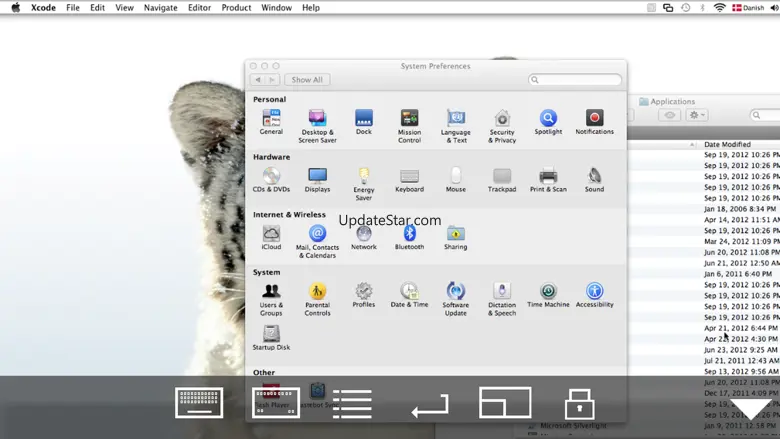The image size is (780, 439).
Task: Toggle the keyboard icon in overlay bar
Action: coord(199,402)
